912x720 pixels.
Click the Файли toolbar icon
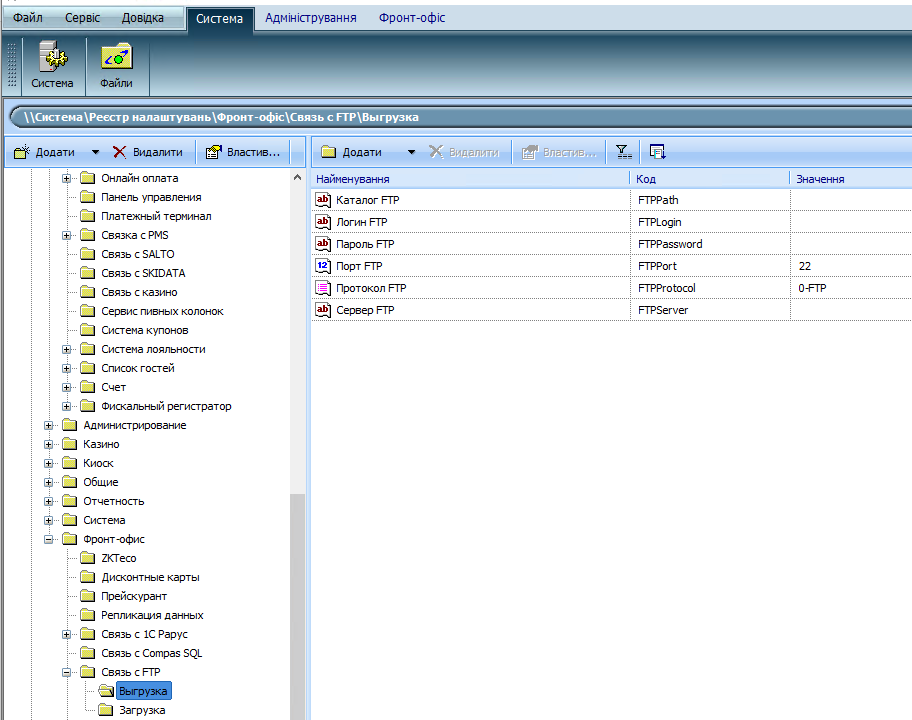(x=116, y=66)
